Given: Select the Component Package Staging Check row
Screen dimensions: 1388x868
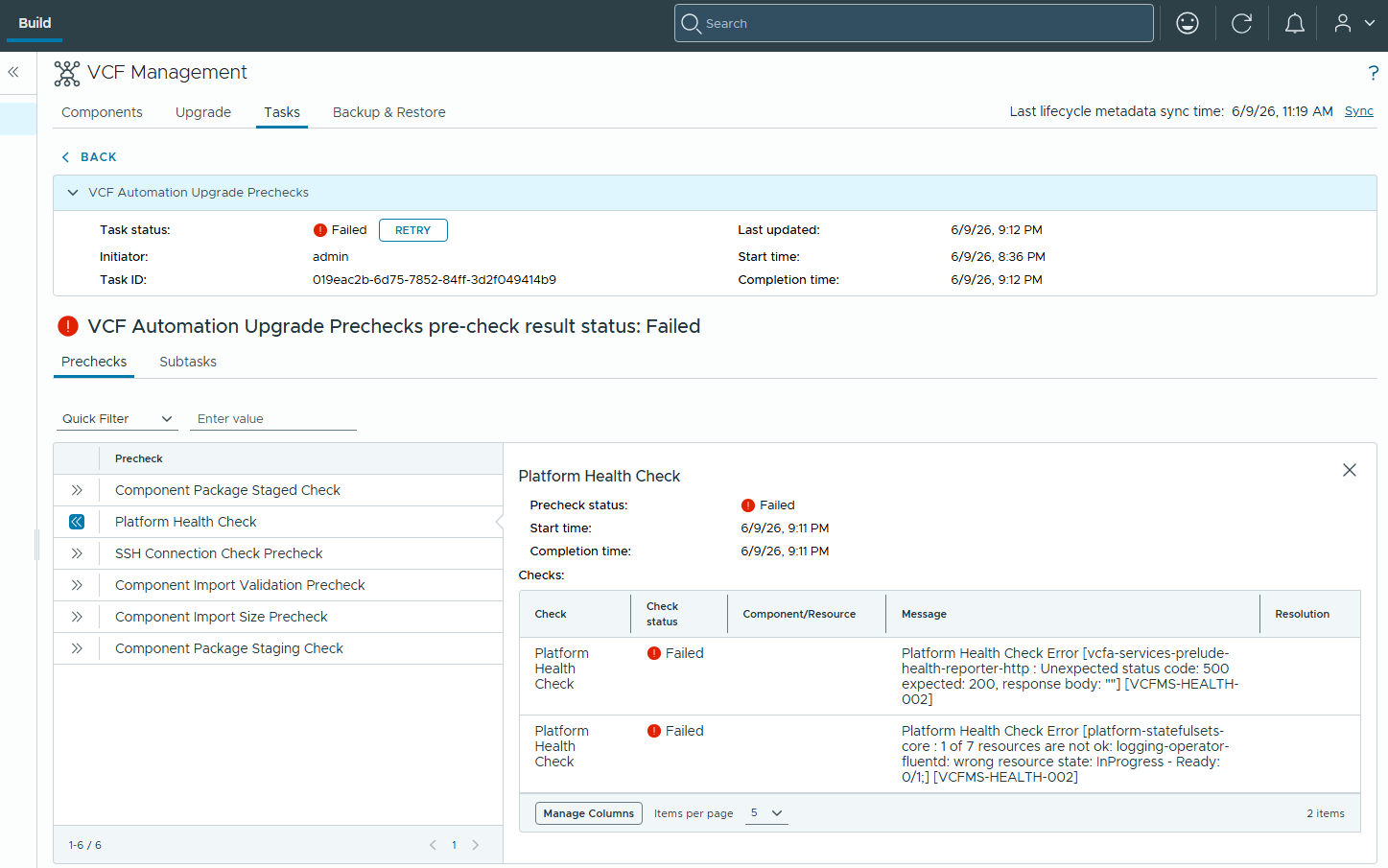Looking at the screenshot, I should pos(278,648).
